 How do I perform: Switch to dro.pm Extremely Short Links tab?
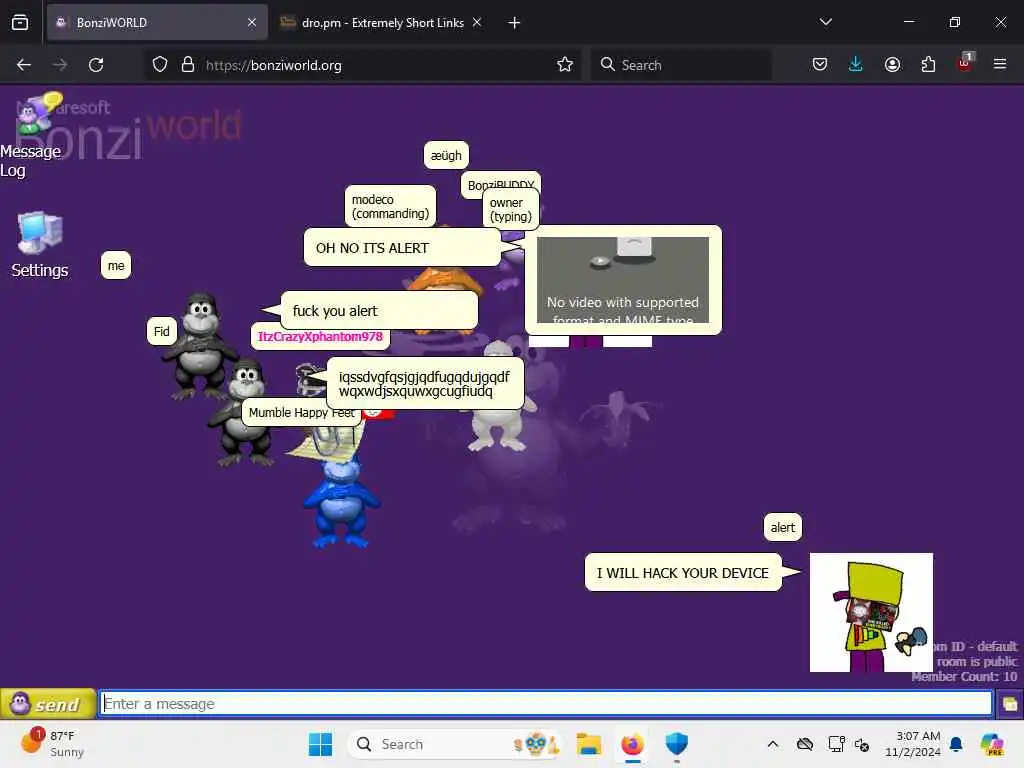382,23
